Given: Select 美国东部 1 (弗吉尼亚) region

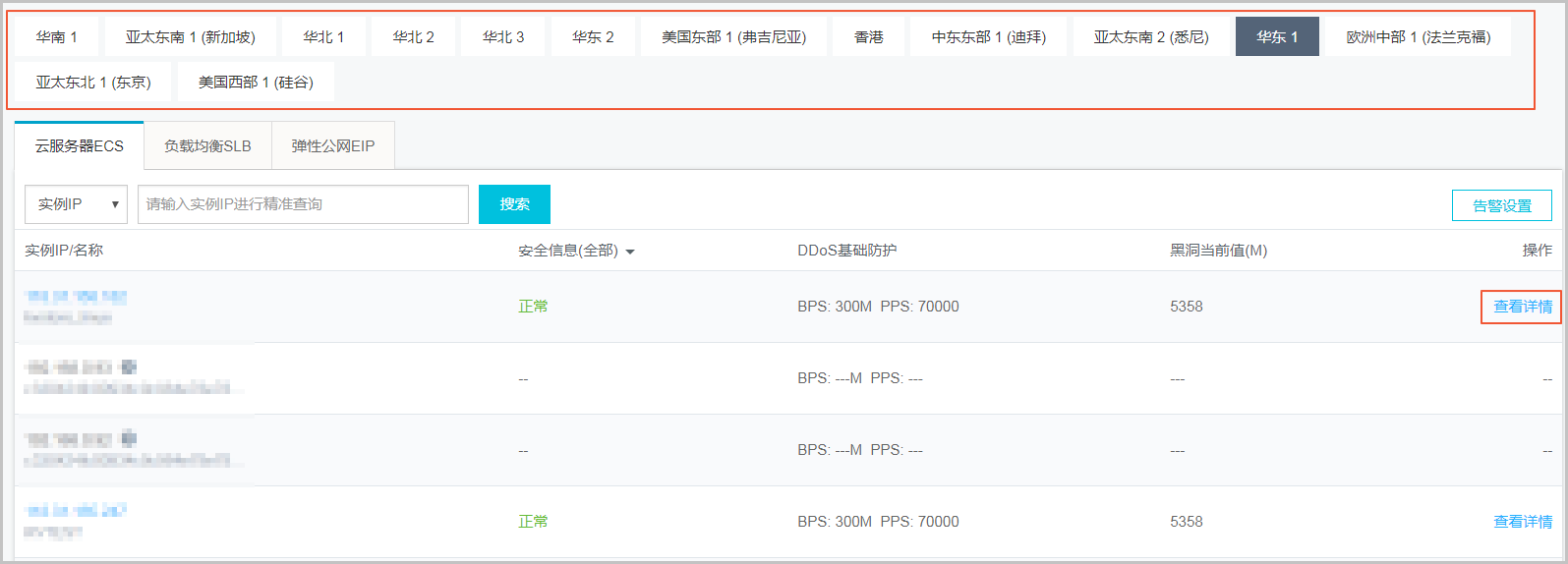Looking at the screenshot, I should point(733,37).
